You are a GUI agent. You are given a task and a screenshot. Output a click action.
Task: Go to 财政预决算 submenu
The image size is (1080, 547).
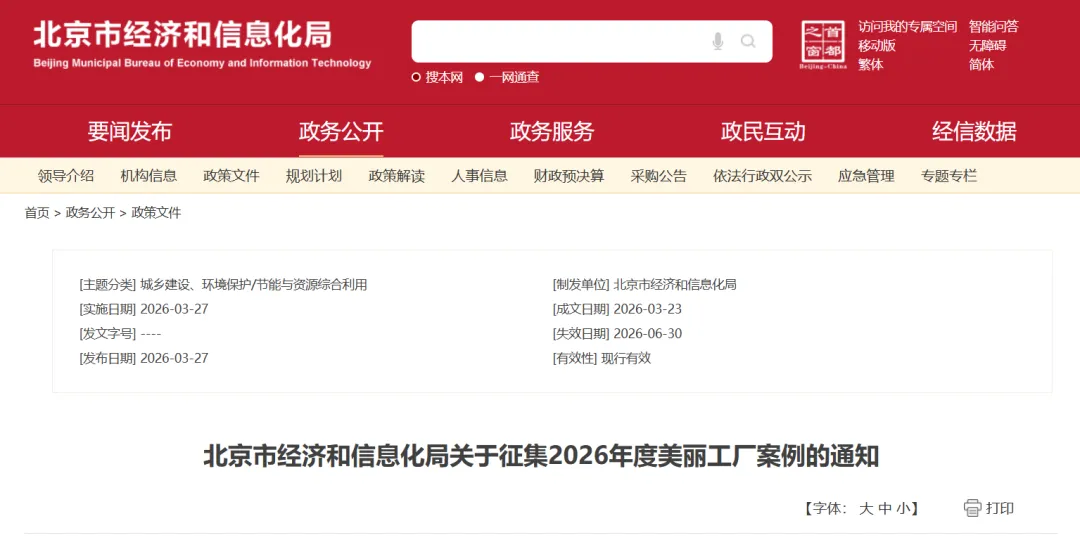click(569, 176)
